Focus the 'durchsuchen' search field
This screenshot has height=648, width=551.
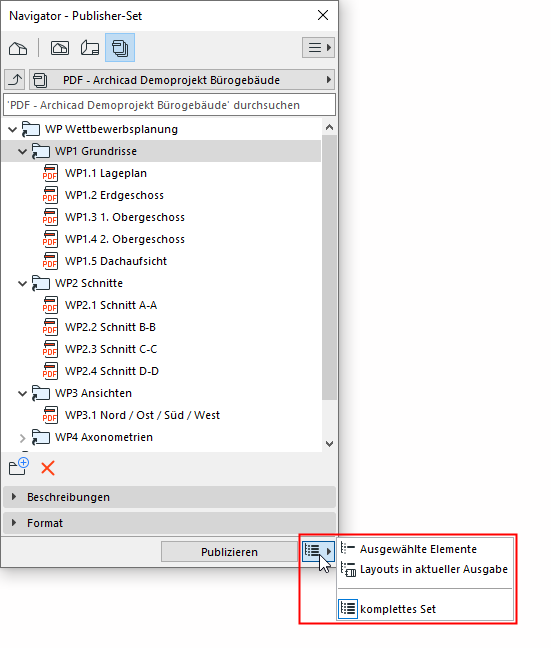[169, 105]
